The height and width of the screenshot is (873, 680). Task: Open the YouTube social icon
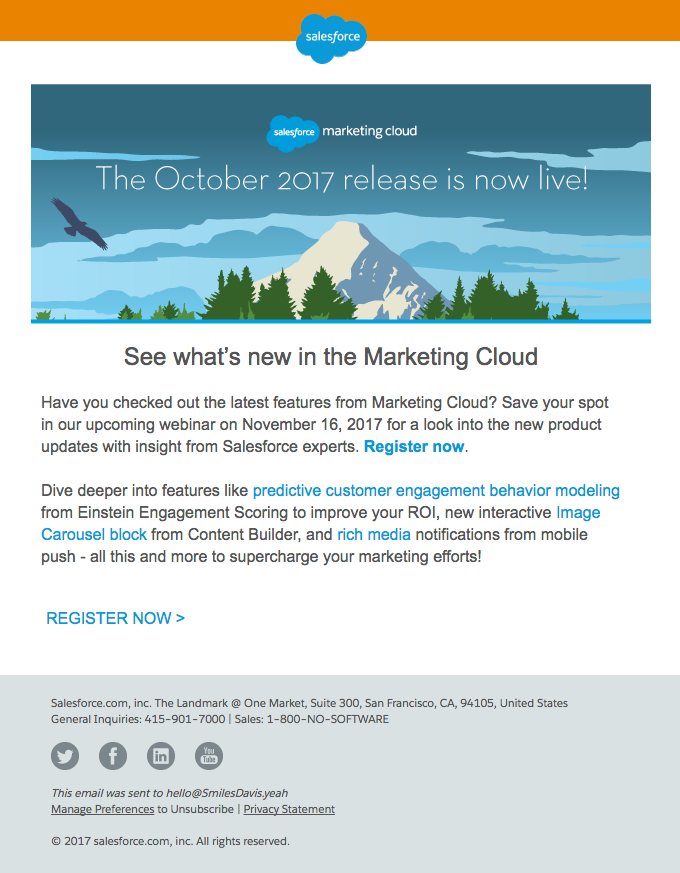pyautogui.click(x=208, y=756)
